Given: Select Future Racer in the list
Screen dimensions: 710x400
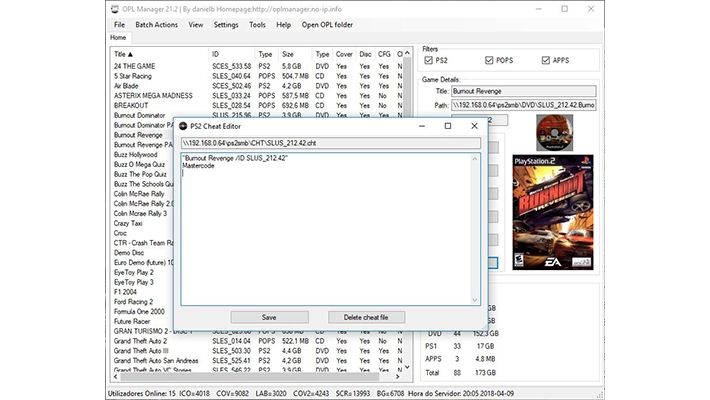Looking at the screenshot, I should [x=132, y=322].
